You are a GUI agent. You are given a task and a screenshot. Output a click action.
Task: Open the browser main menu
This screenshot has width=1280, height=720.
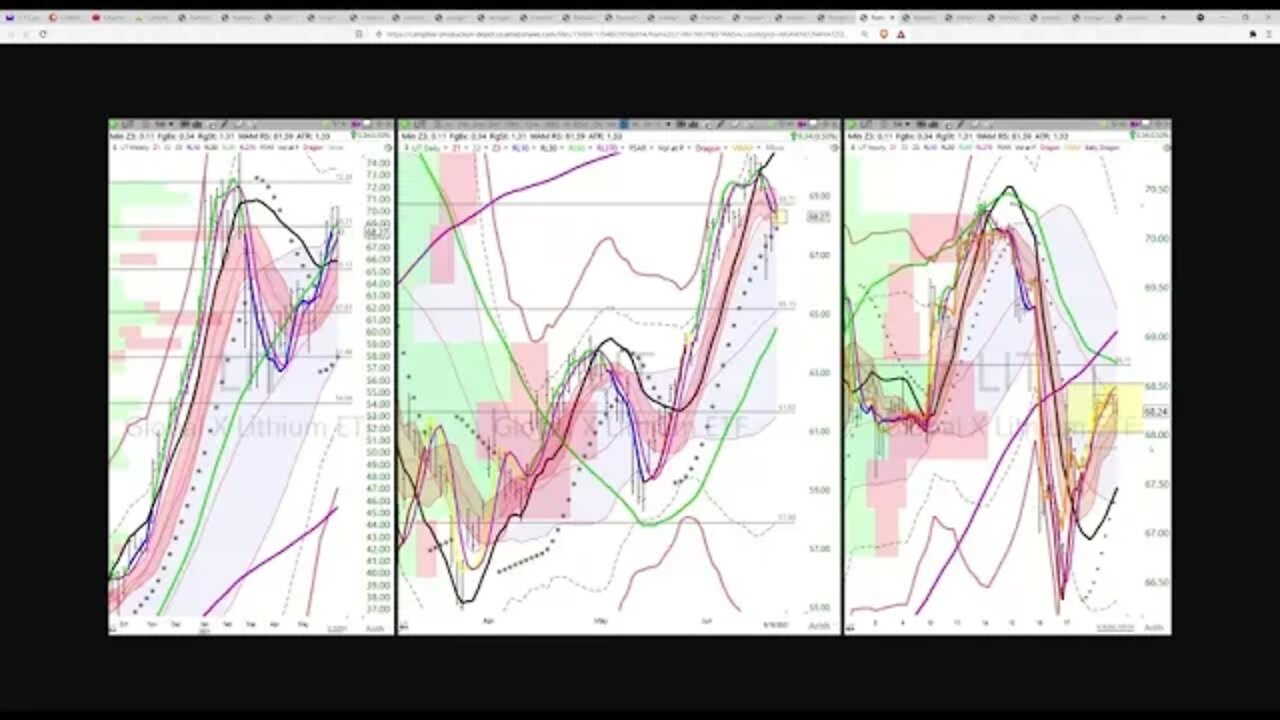click(x=1268, y=33)
